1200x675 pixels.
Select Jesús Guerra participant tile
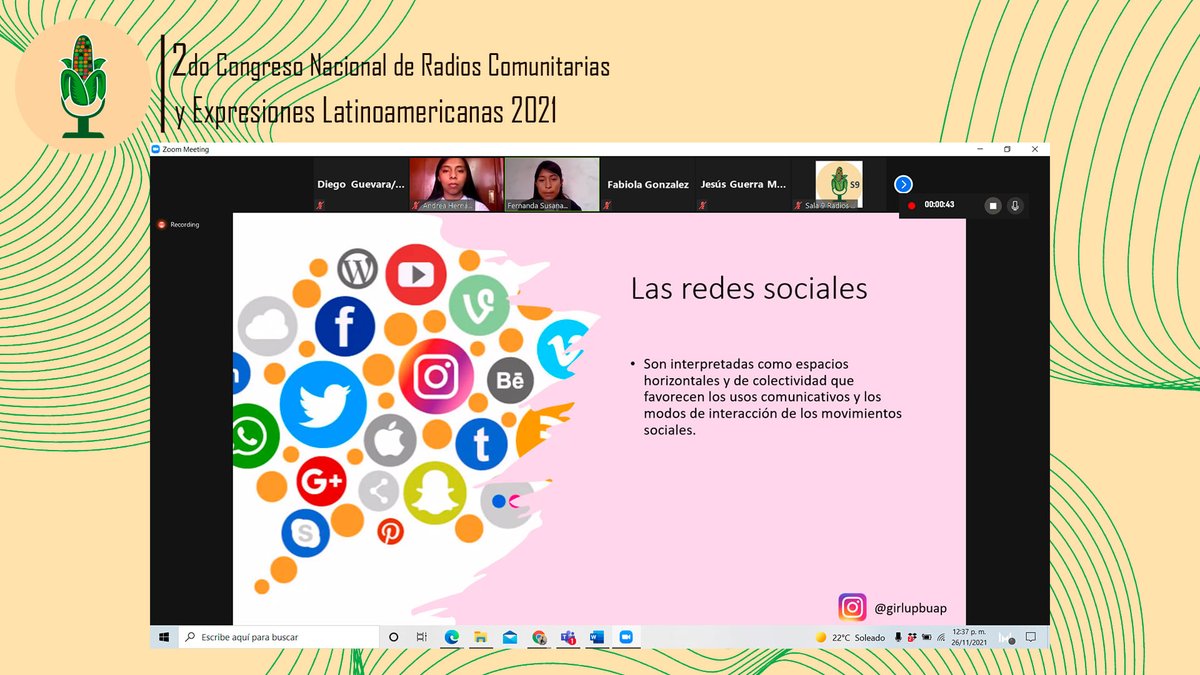pos(743,185)
